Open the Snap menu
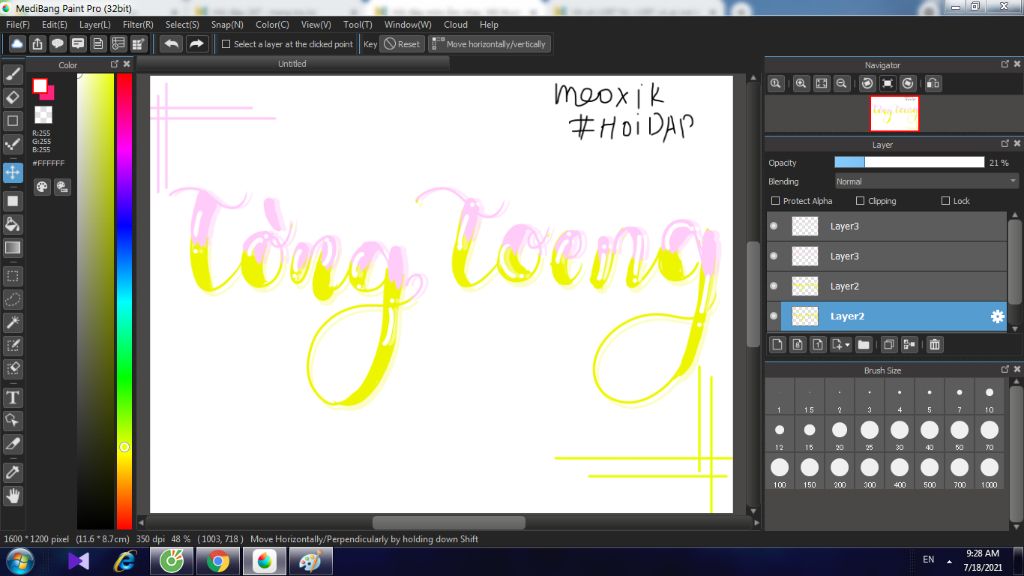The height and width of the screenshot is (576, 1024). coord(227,25)
